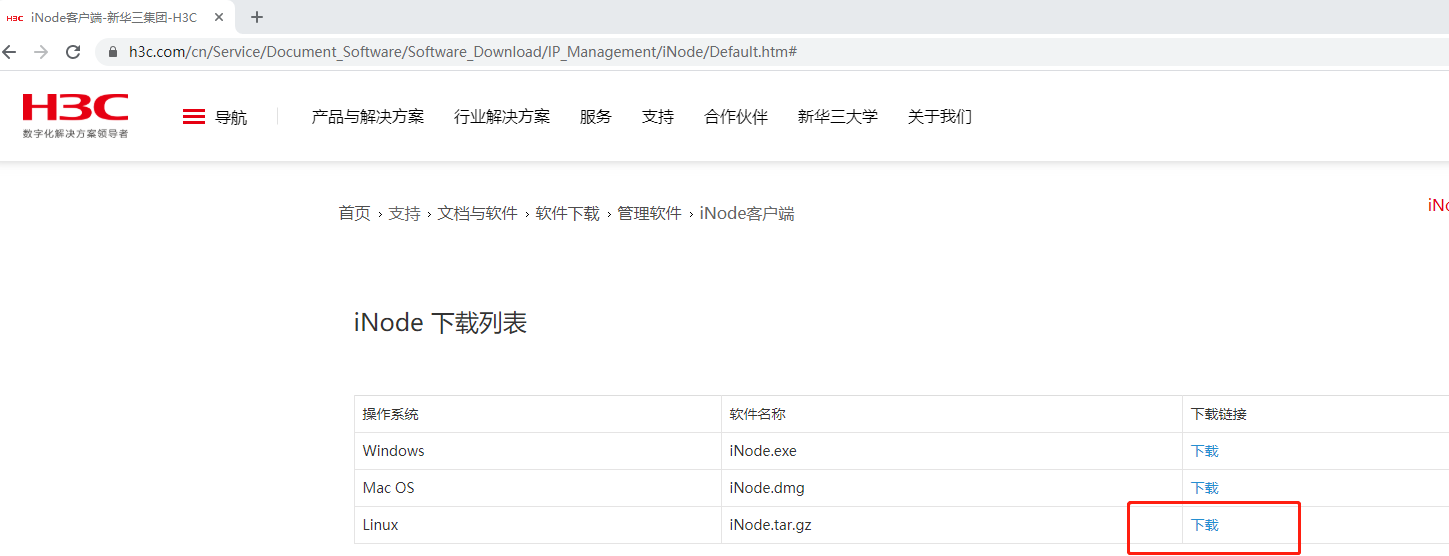Click the iNode.dmg file name
Viewport: 1449px width, 556px height.
tap(767, 488)
